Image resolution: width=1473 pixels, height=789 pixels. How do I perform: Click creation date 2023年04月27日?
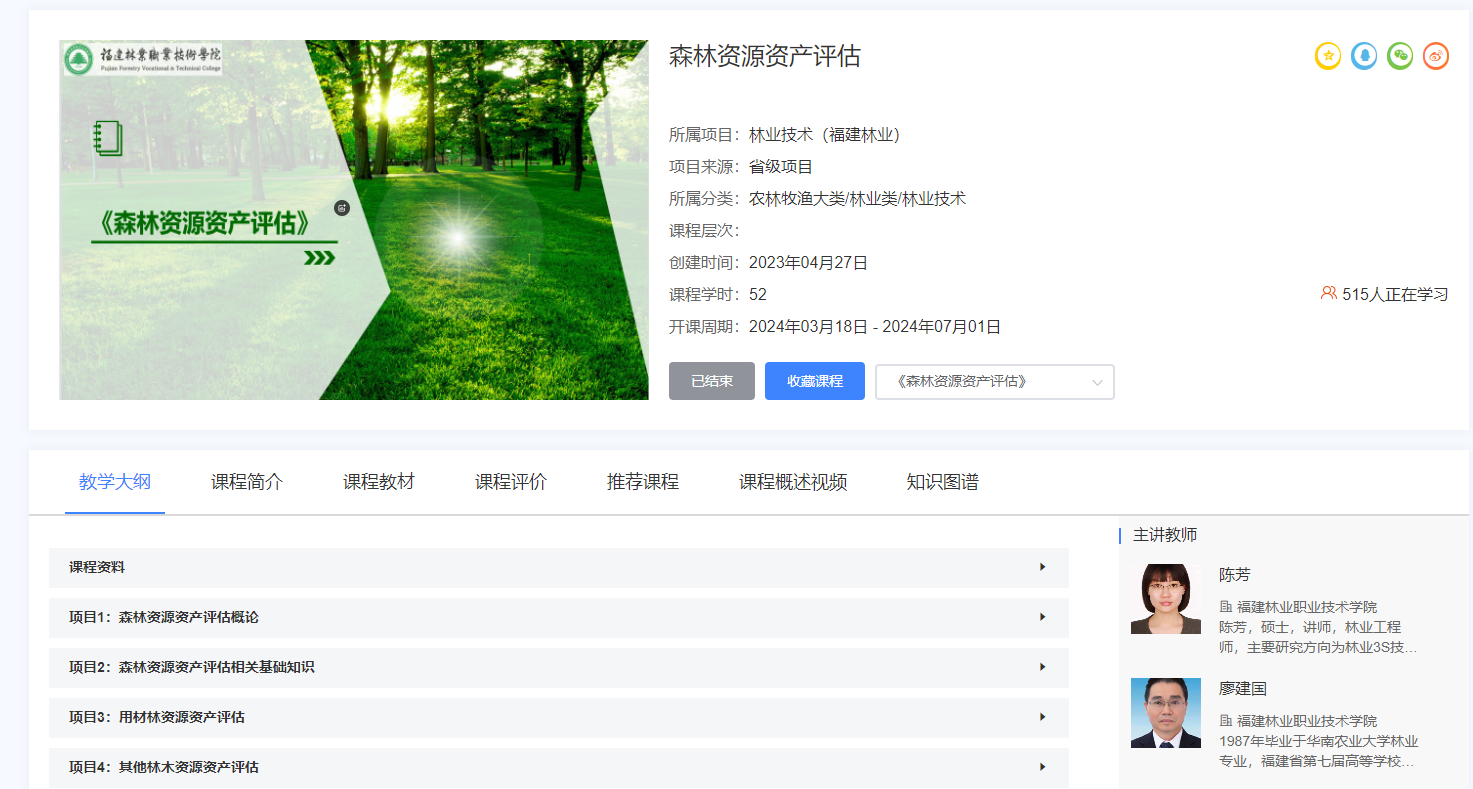pyautogui.click(x=808, y=263)
